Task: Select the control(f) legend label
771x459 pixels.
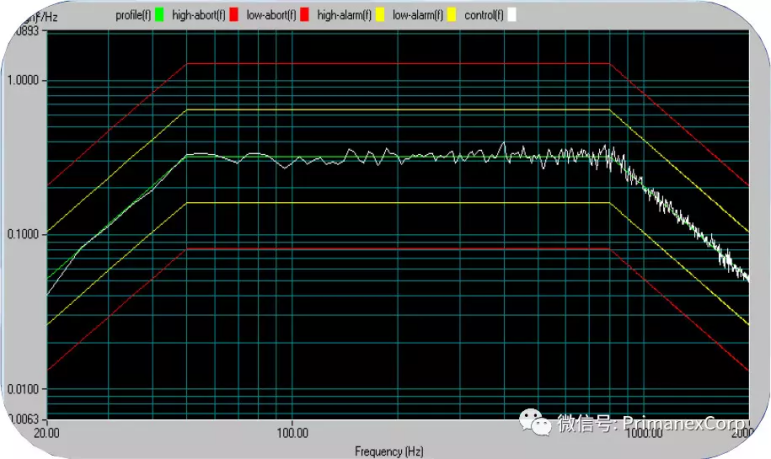Action: [x=484, y=15]
